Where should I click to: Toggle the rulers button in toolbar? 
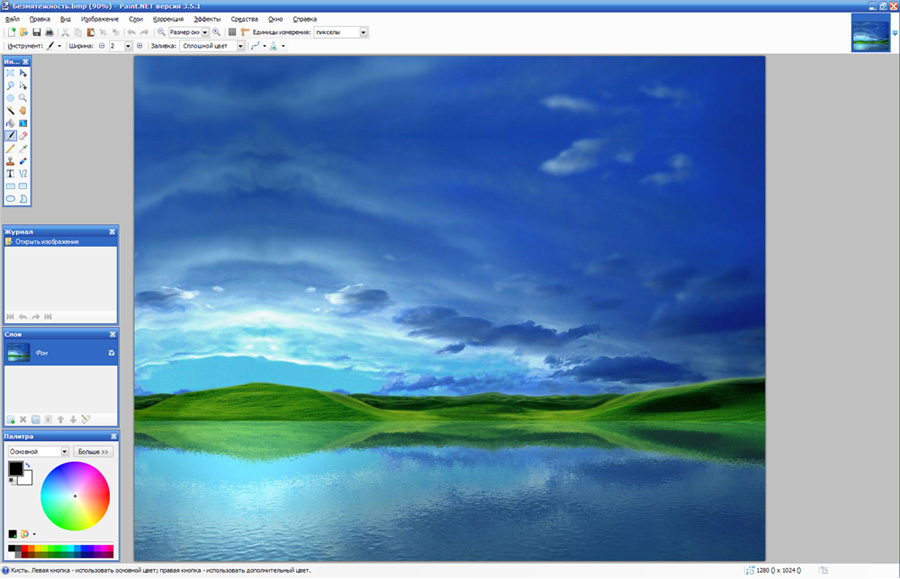point(244,32)
